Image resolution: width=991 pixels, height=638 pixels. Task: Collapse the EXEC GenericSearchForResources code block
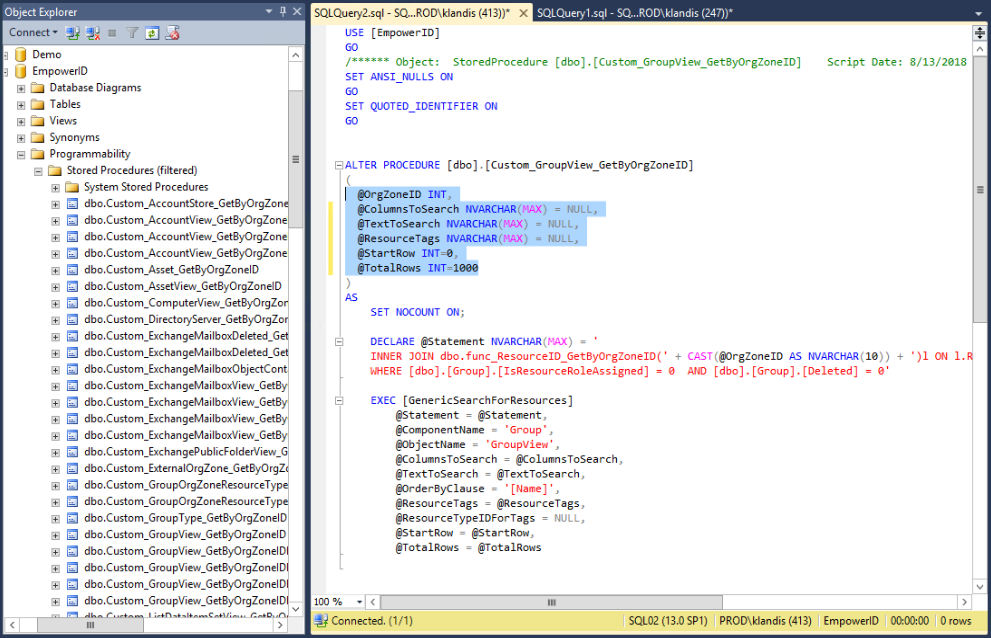(339, 400)
